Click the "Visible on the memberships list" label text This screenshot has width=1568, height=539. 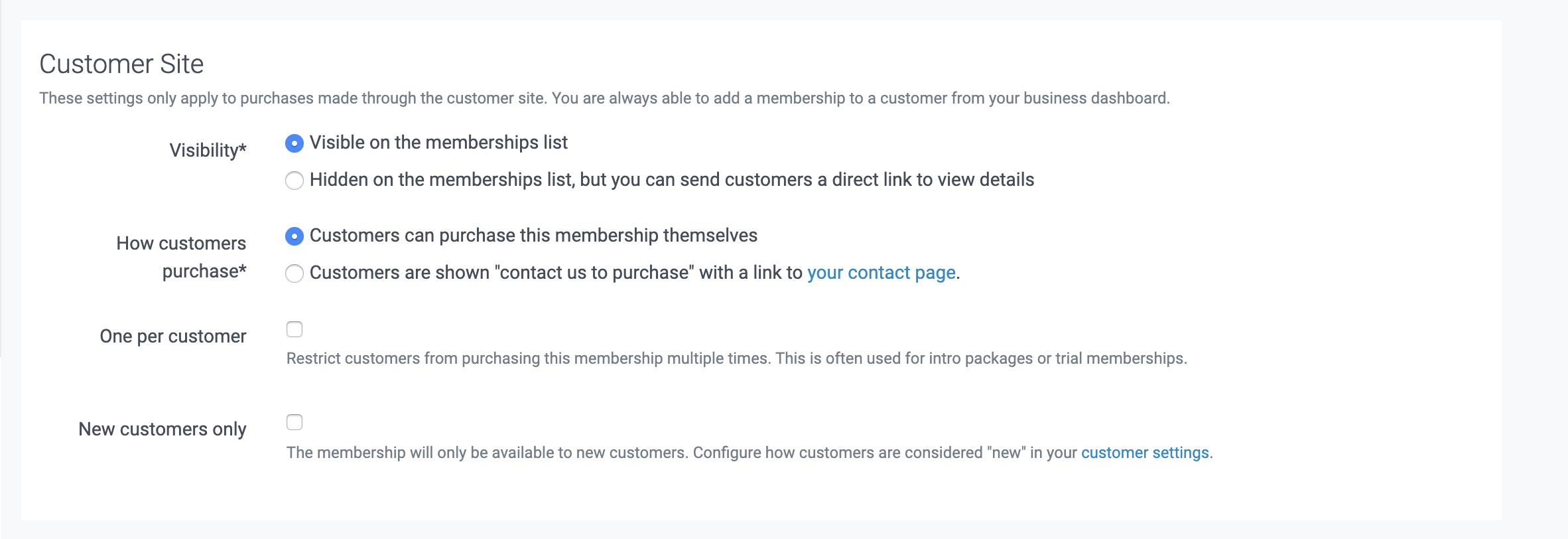click(x=438, y=143)
